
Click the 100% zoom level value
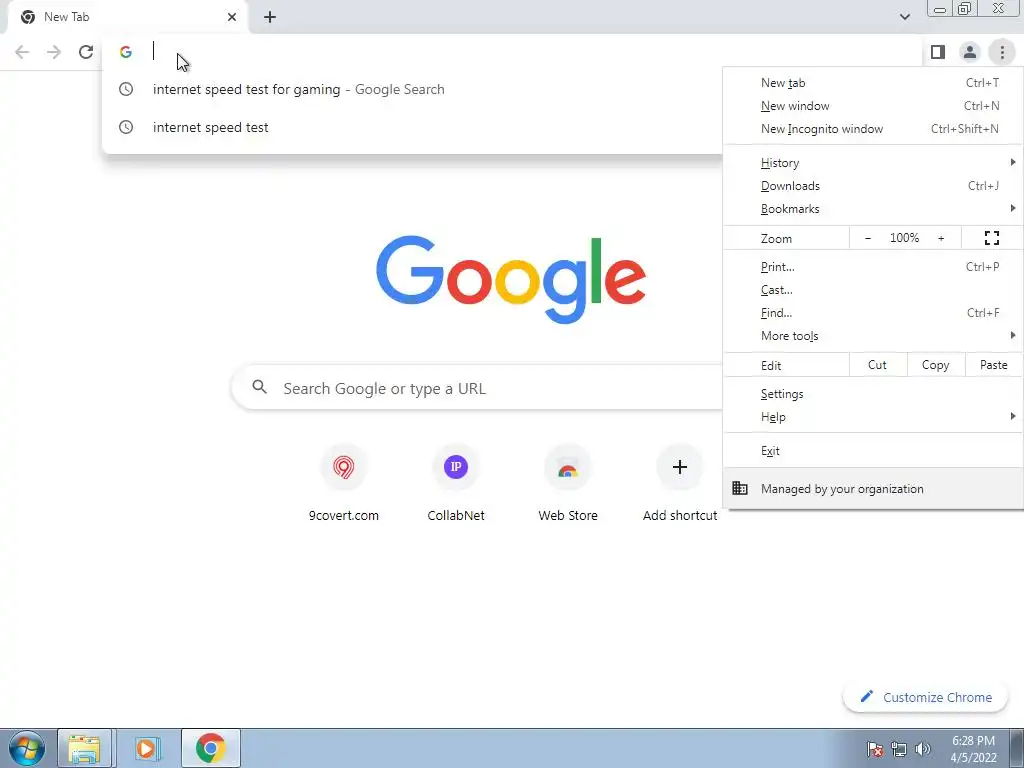point(904,238)
